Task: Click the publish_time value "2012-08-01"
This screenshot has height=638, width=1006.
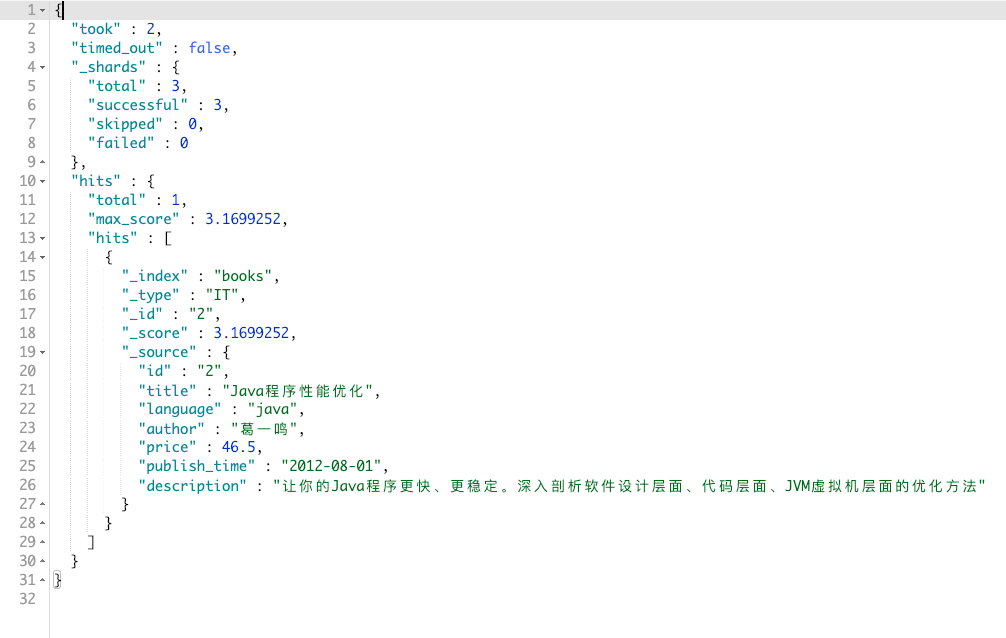Action: (331, 466)
